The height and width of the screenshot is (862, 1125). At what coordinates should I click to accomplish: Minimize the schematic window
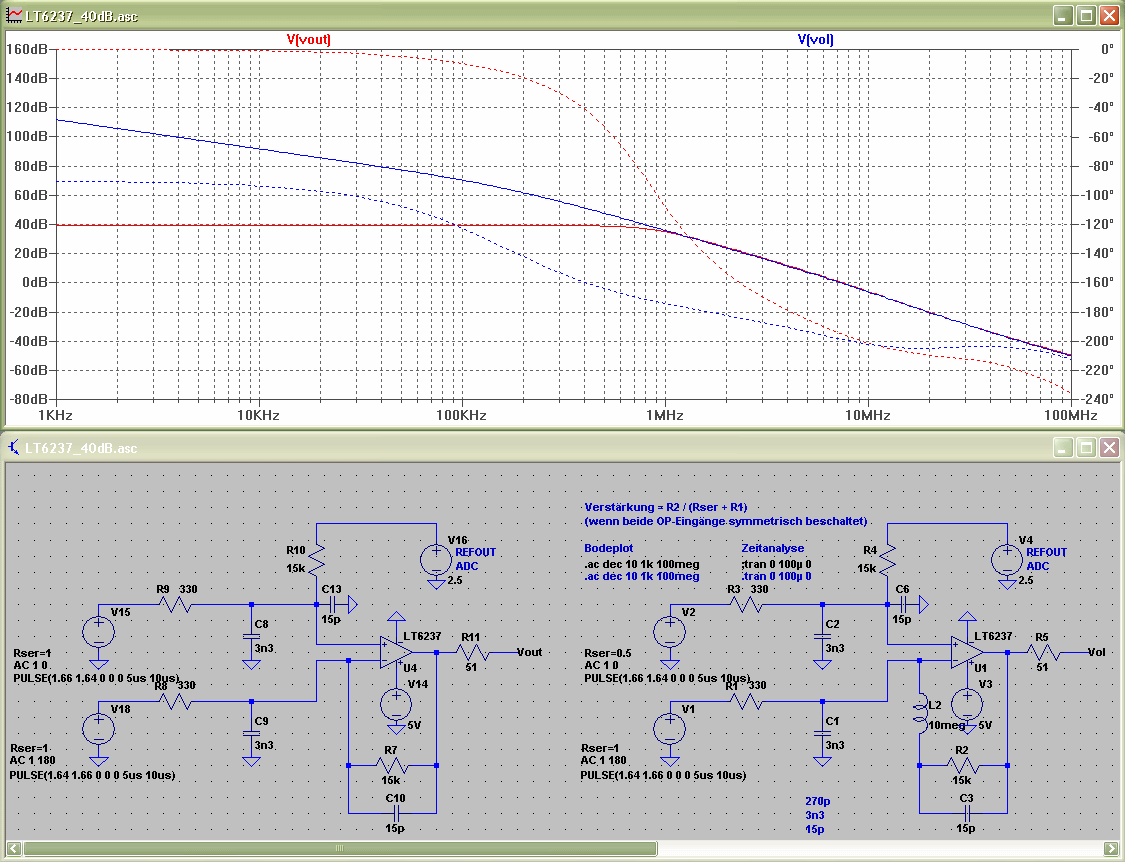1063,448
